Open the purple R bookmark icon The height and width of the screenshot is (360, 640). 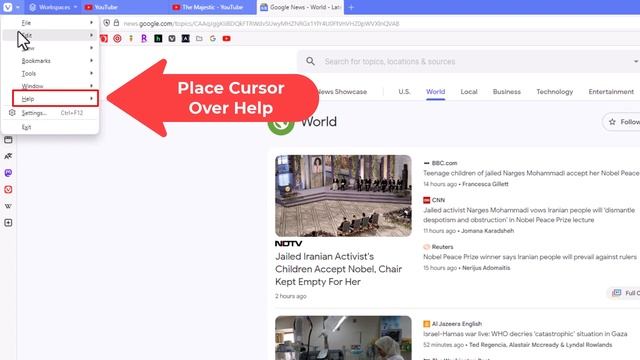[144, 38]
